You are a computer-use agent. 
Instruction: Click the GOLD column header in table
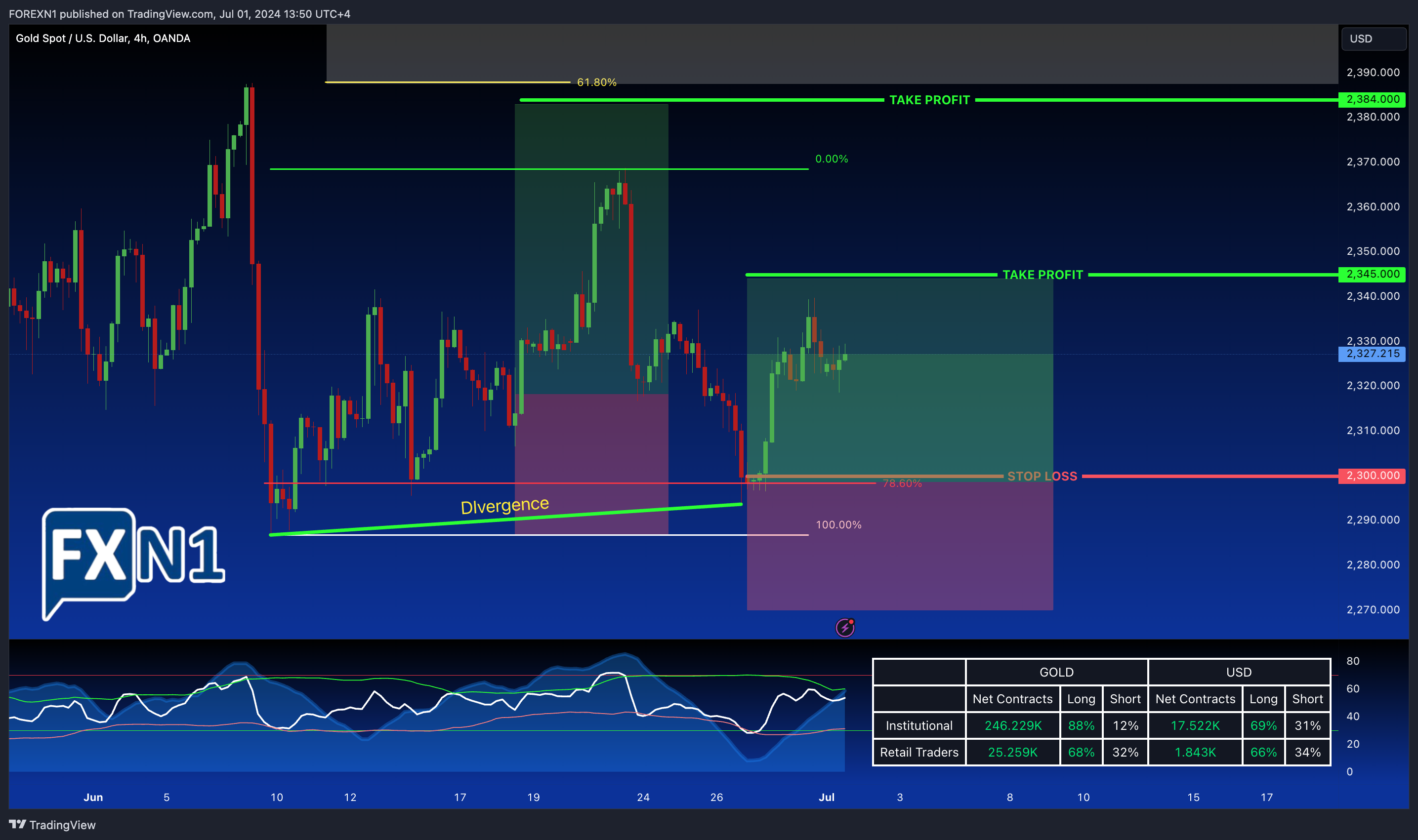[1056, 672]
